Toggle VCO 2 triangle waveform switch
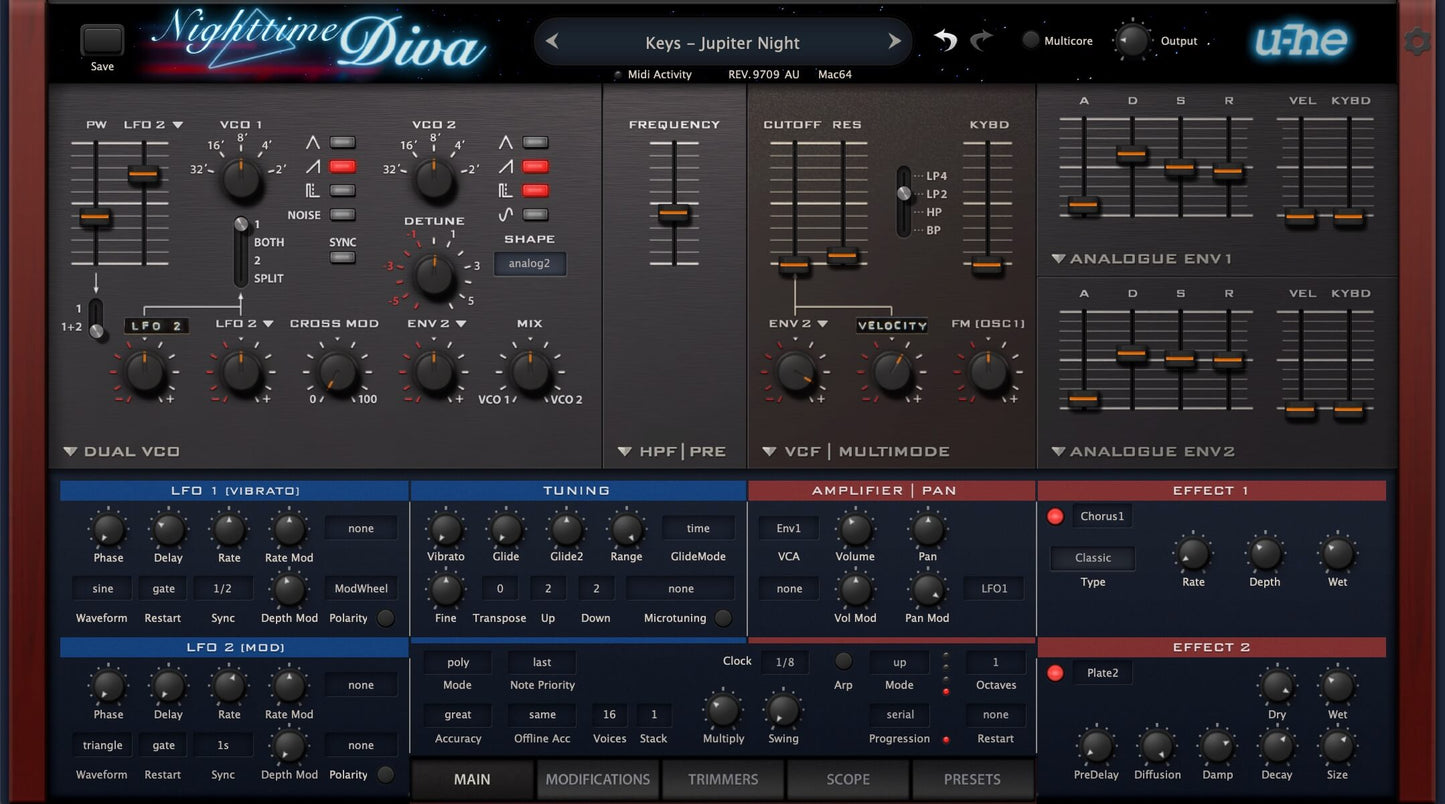The width and height of the screenshot is (1445, 804). [x=535, y=142]
